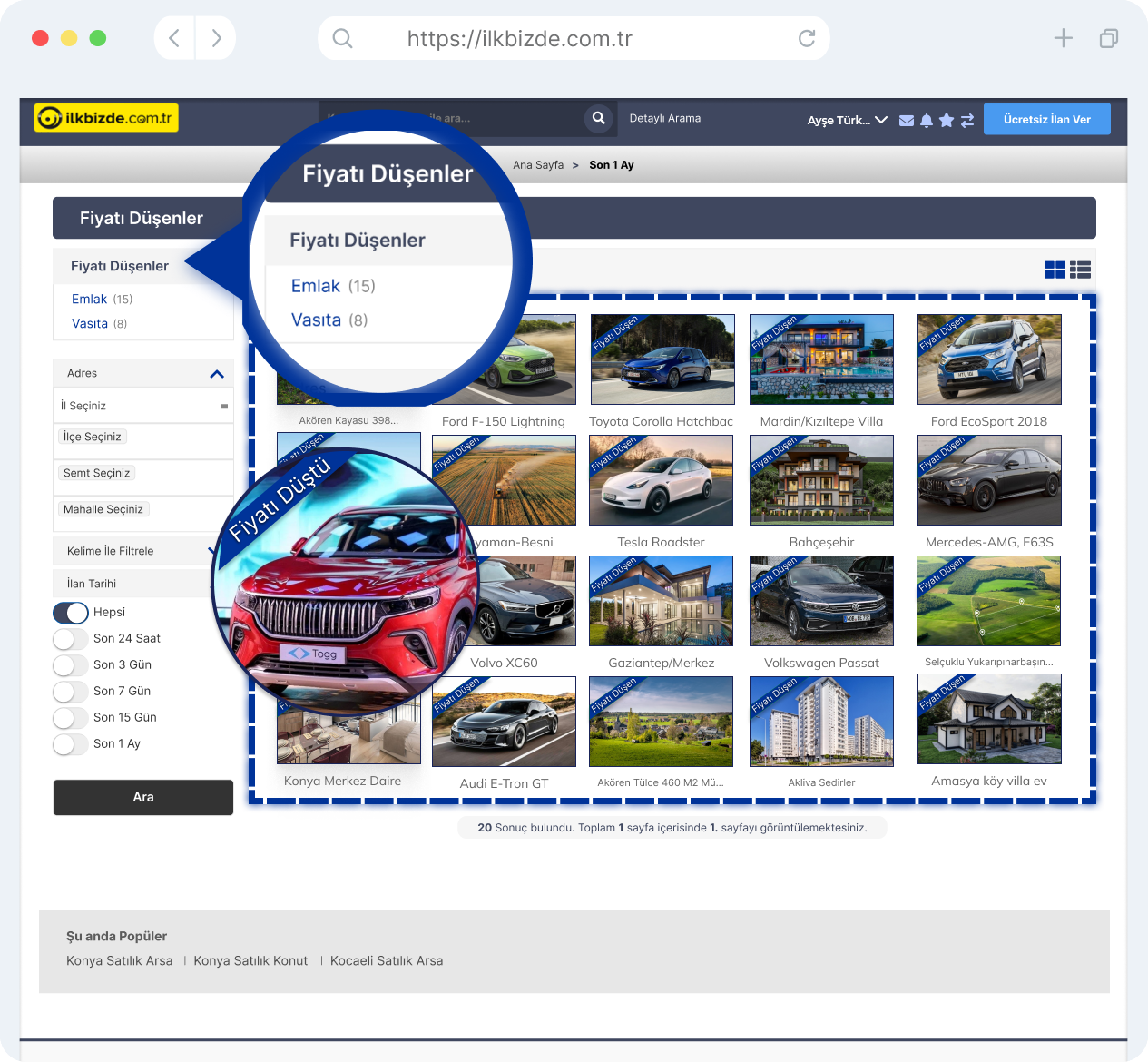Open the Volkswagen Passat listing image
Image resolution: width=1148 pixels, height=1062 pixels.
point(822,601)
